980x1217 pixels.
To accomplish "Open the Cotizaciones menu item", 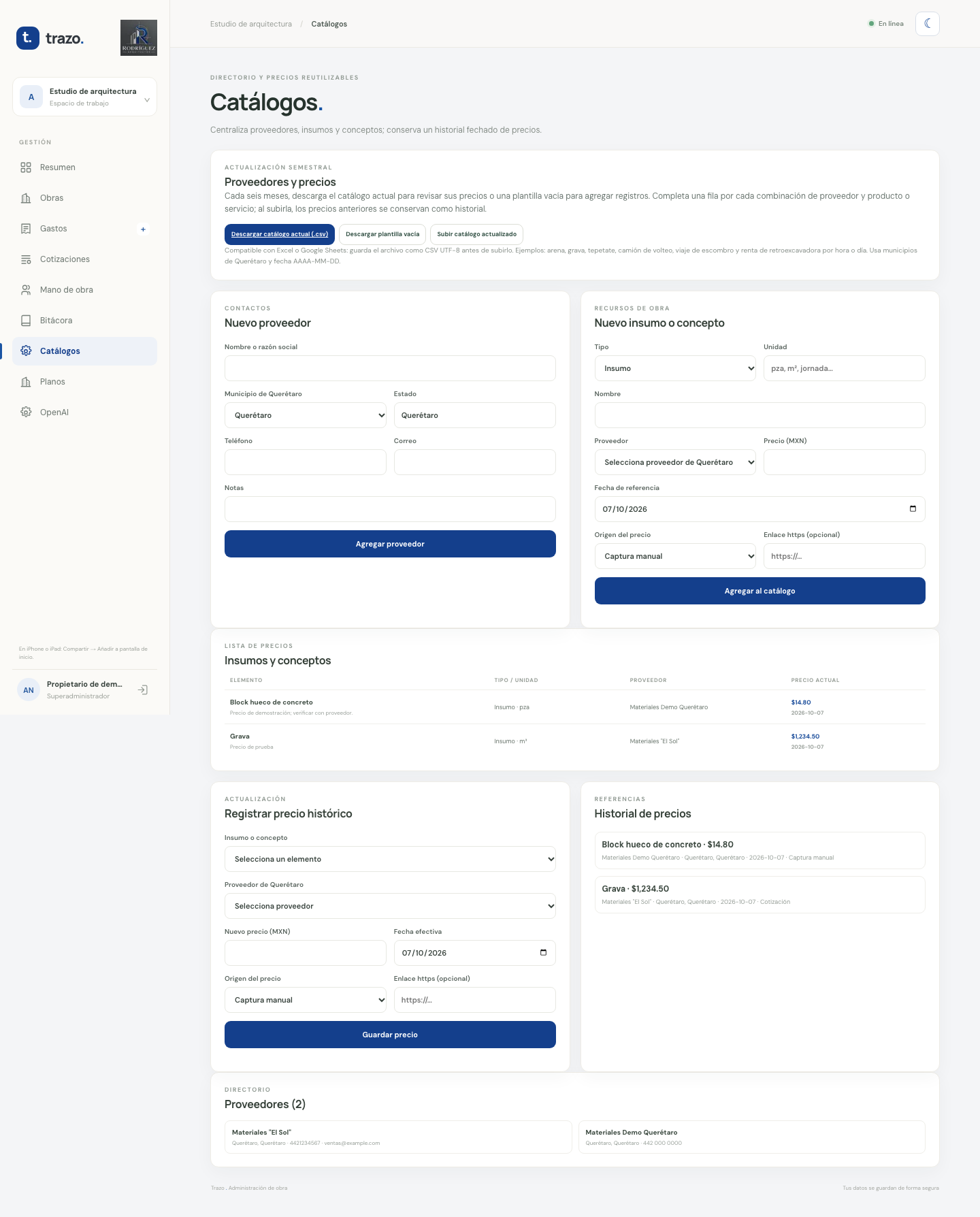I will click(84, 259).
